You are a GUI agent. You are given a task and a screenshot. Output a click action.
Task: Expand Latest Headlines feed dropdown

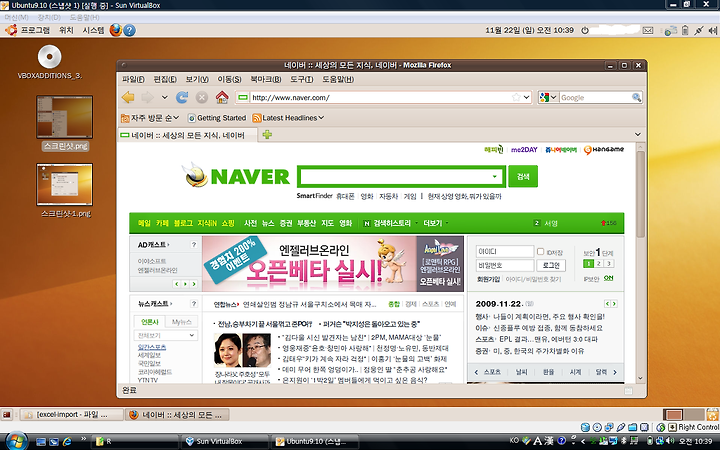tap(288, 118)
